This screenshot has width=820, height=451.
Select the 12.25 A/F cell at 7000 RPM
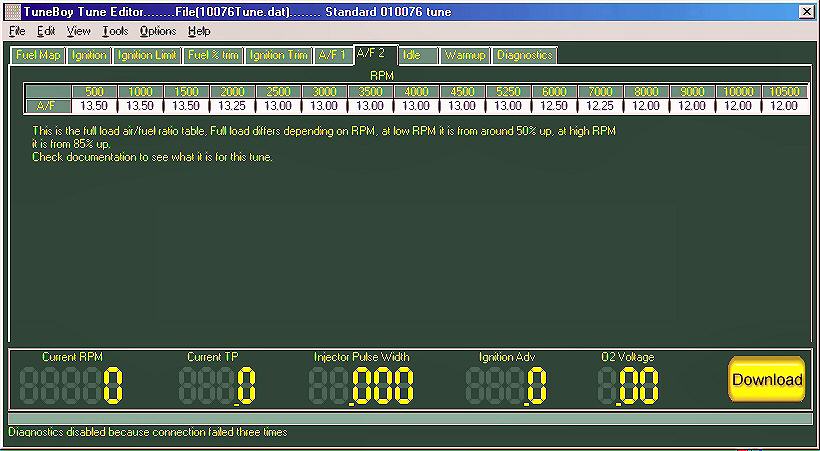600,106
